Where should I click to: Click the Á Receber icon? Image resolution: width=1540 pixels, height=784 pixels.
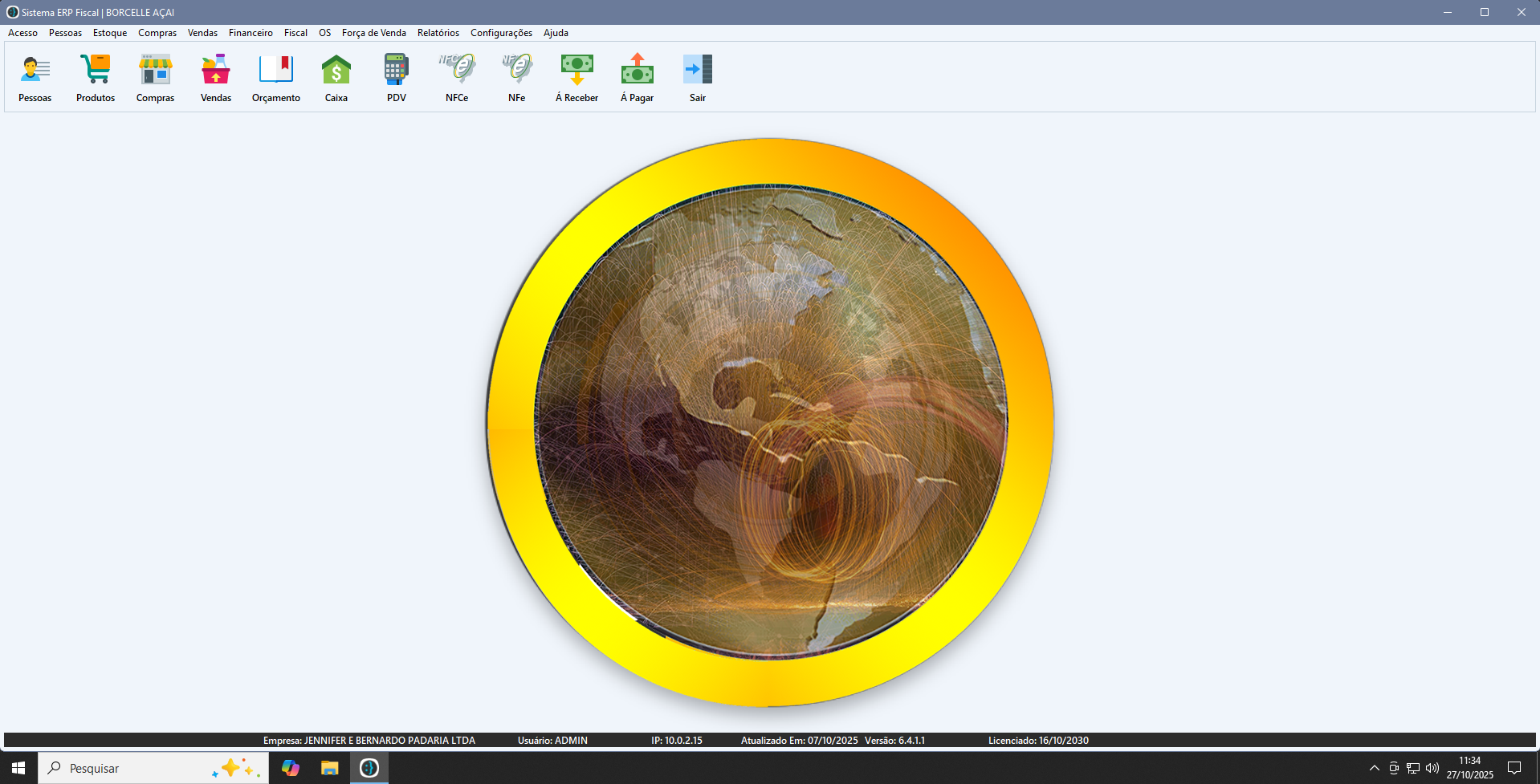(x=576, y=70)
